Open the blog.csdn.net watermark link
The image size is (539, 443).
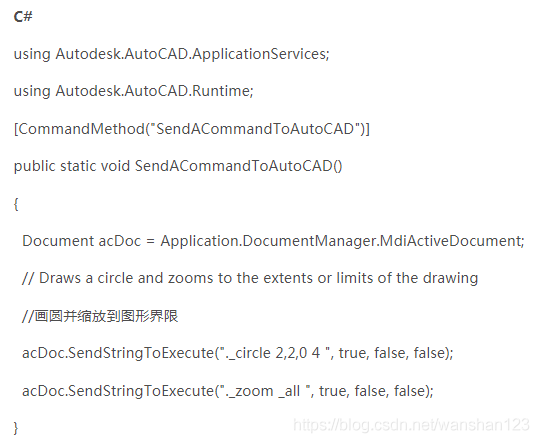point(411,425)
